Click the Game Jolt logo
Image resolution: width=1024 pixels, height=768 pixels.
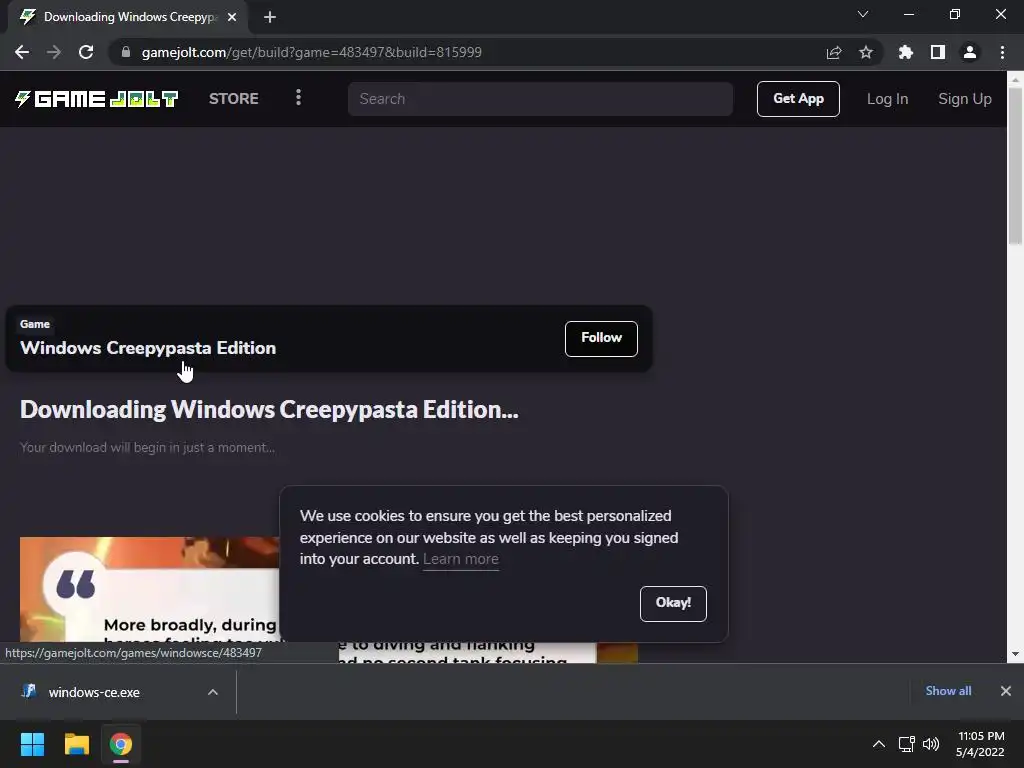(x=97, y=99)
